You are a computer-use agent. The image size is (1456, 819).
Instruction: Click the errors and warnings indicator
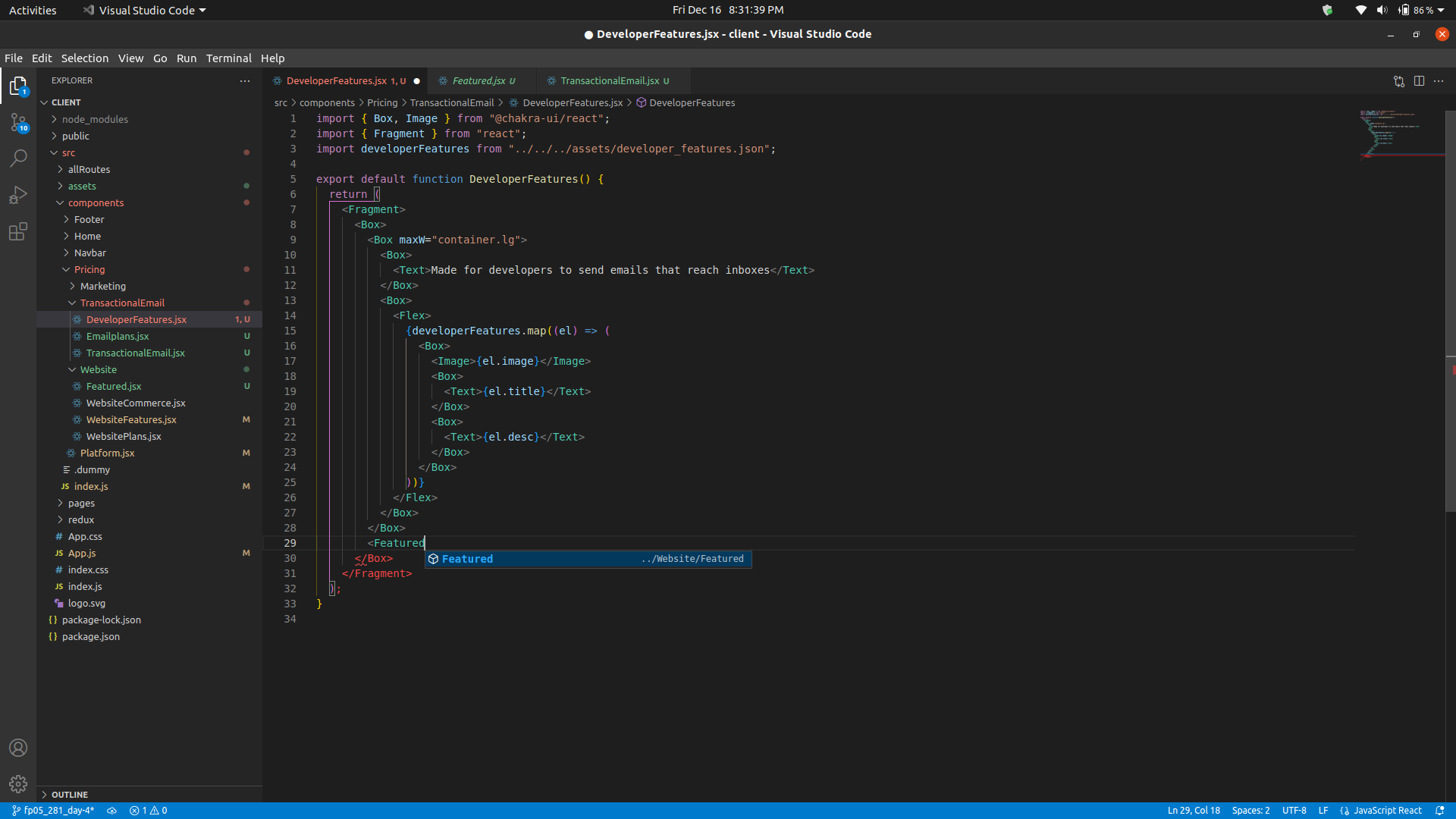click(149, 810)
